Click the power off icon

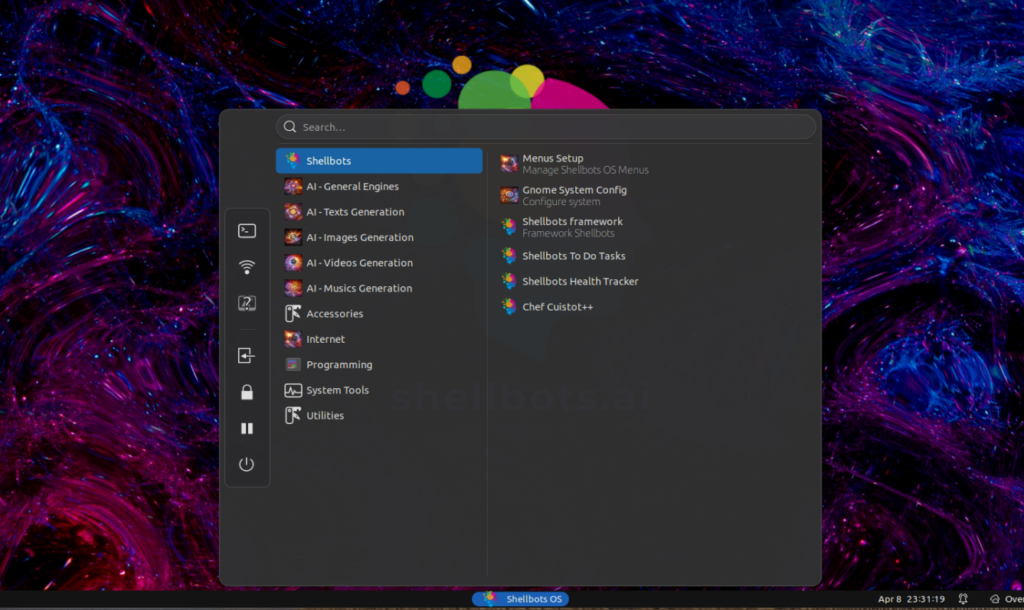(247, 465)
